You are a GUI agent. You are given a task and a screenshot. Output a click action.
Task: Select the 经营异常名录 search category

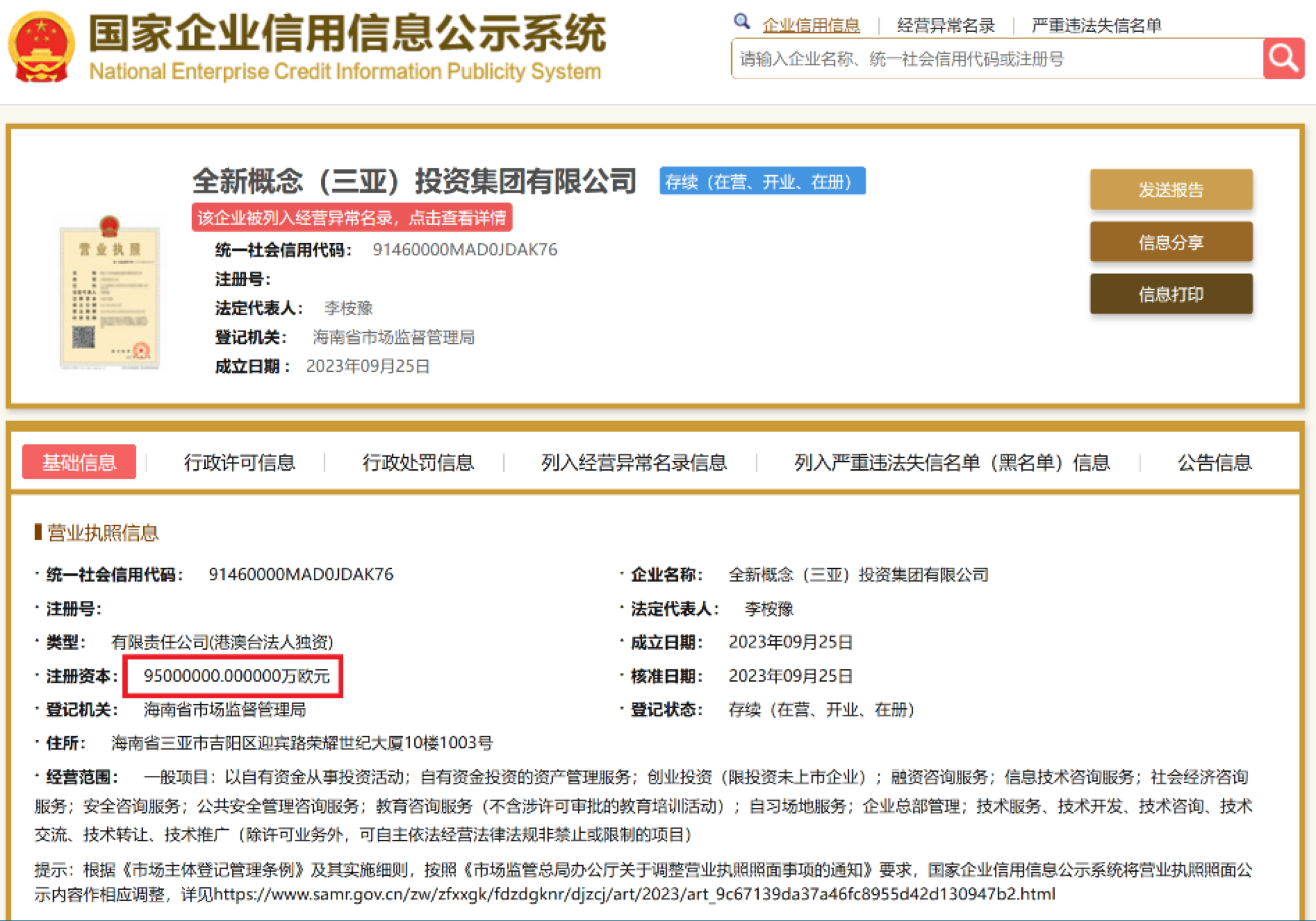click(x=946, y=26)
